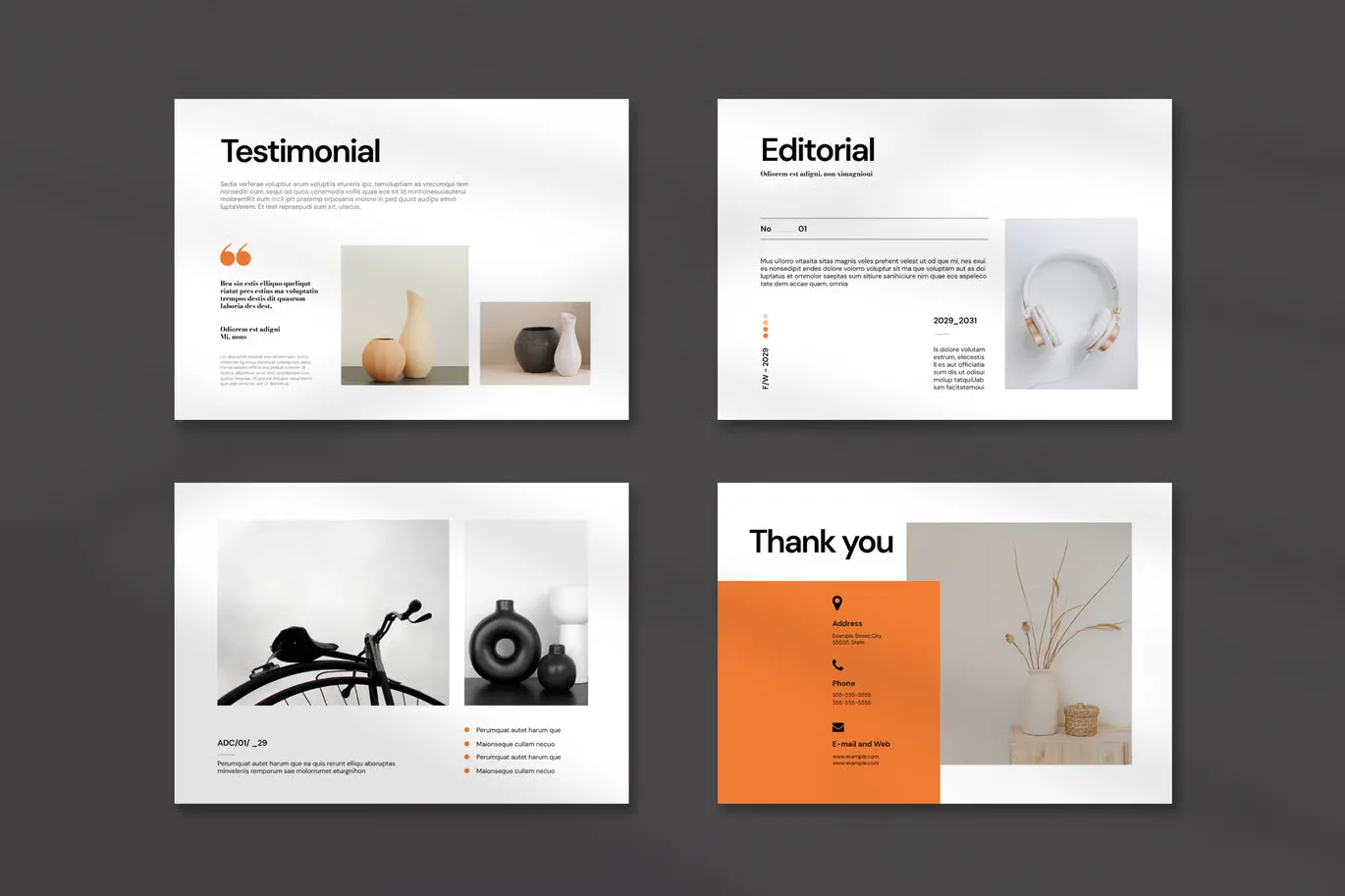Click the Address location pin icon
1345x896 pixels.
tap(837, 604)
